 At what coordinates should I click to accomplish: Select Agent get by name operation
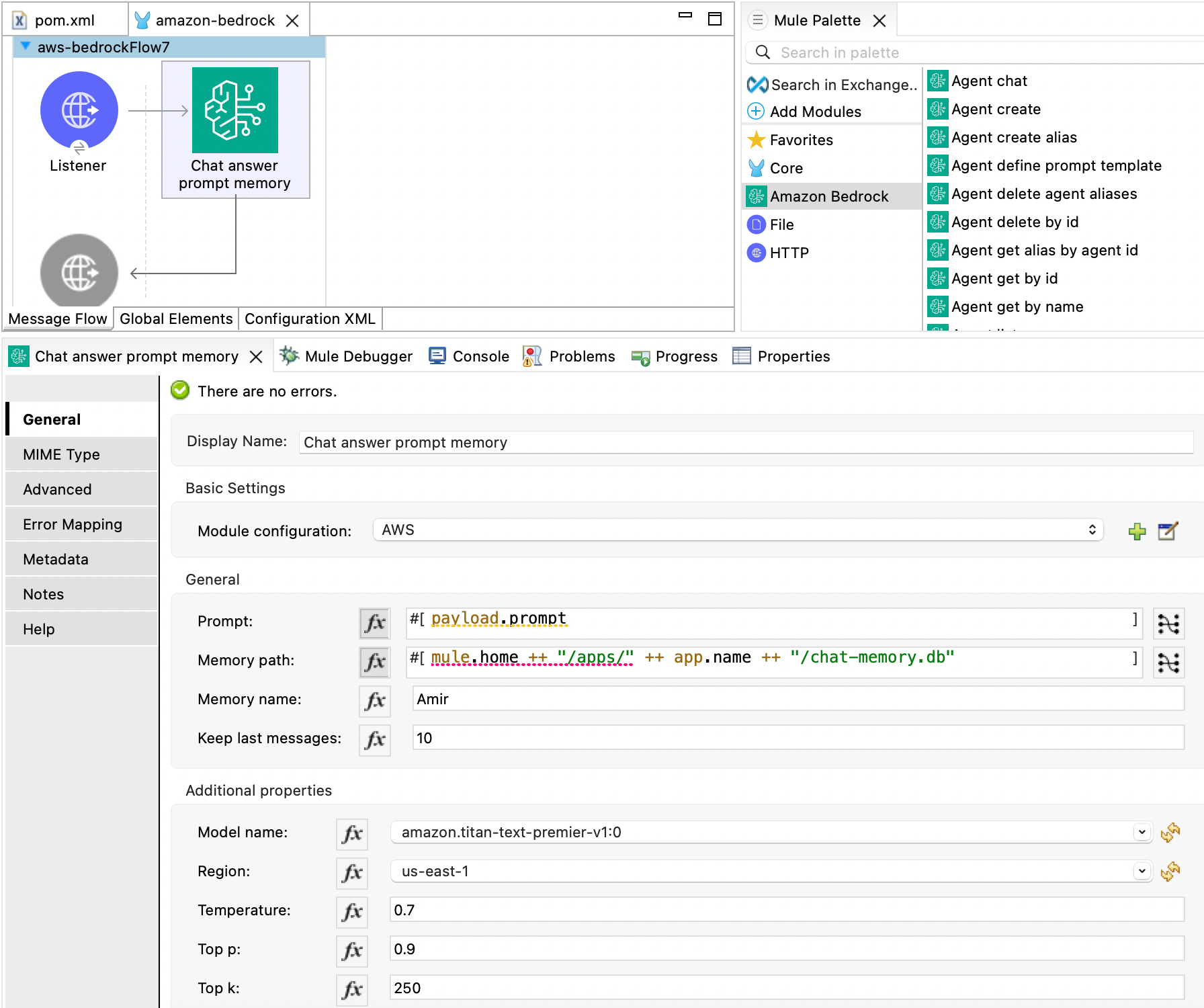point(1006,306)
